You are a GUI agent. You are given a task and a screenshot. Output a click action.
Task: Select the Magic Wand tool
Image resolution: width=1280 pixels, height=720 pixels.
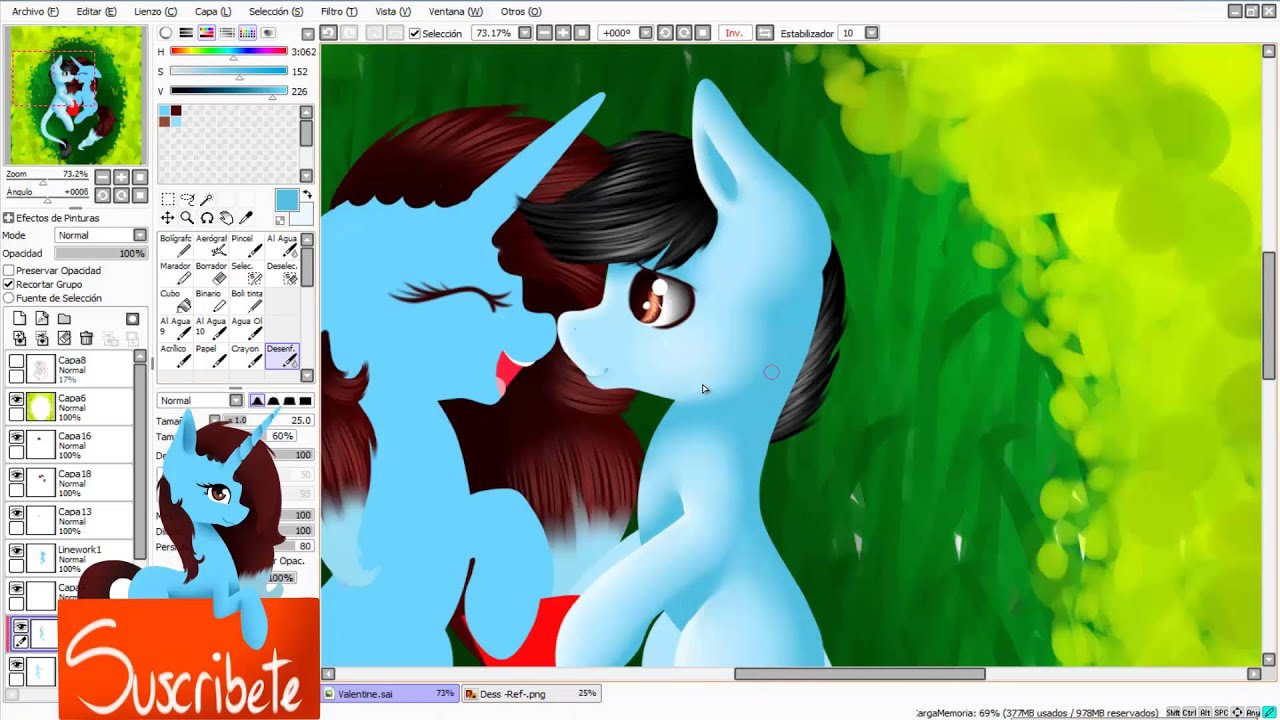pyautogui.click(x=207, y=199)
